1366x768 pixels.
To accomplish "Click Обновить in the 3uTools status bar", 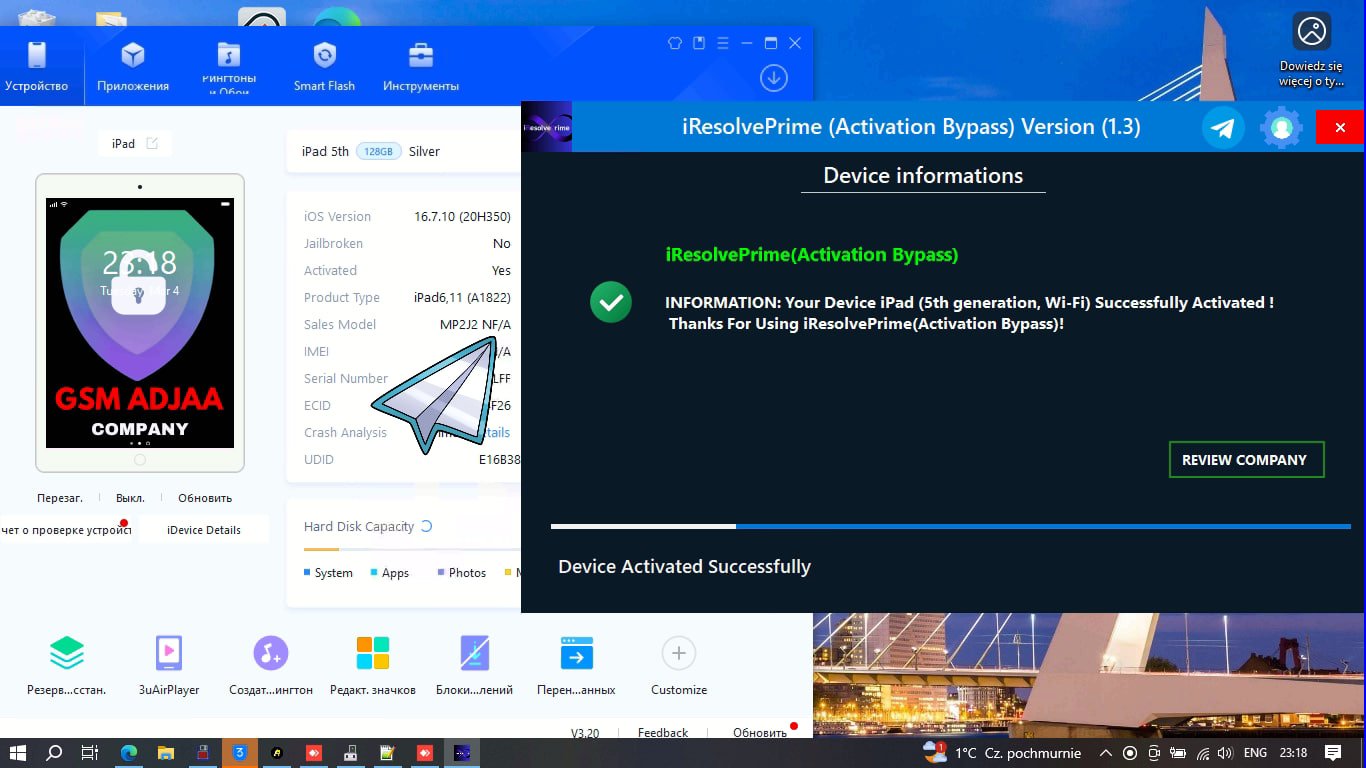I will (x=760, y=732).
